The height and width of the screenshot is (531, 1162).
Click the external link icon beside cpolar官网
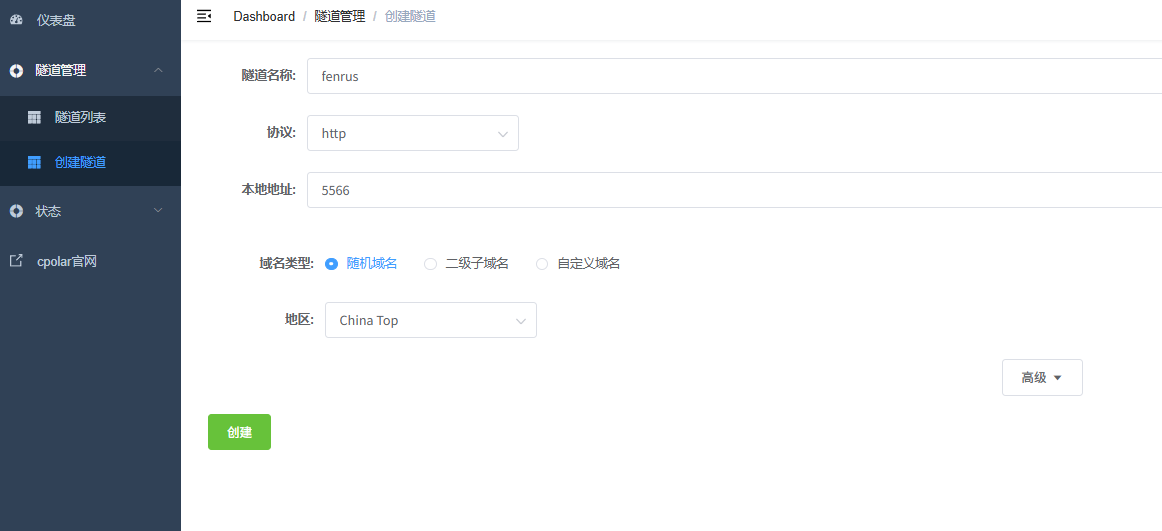(16, 261)
